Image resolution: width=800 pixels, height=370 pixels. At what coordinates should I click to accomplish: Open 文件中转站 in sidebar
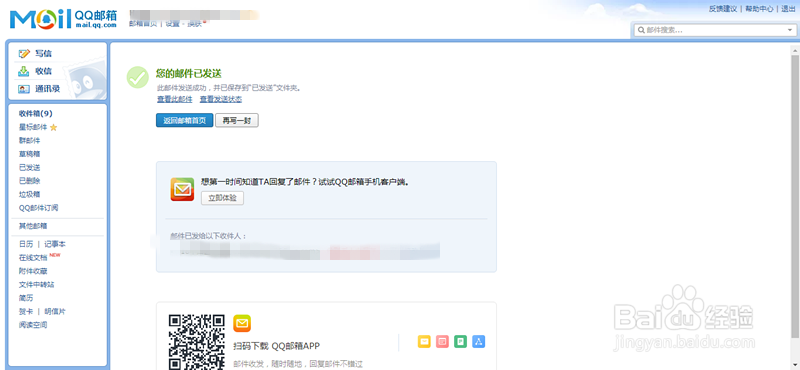pos(36,285)
